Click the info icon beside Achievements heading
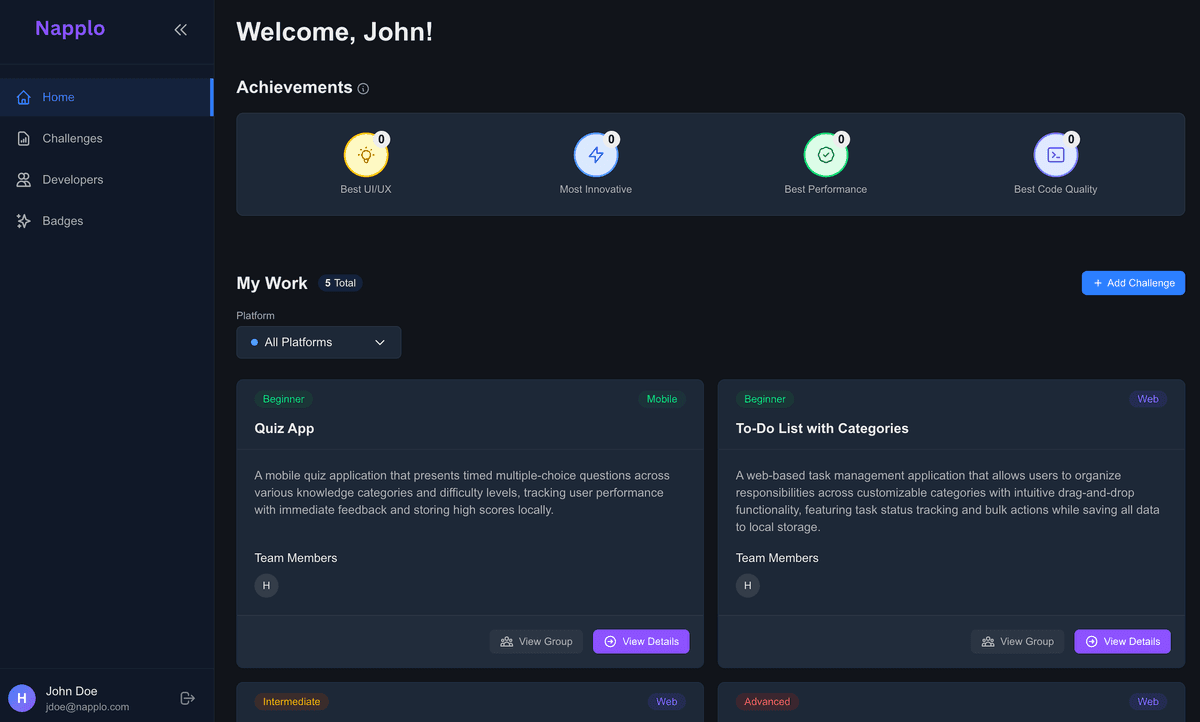Viewport: 1200px width, 722px height. [362, 88]
